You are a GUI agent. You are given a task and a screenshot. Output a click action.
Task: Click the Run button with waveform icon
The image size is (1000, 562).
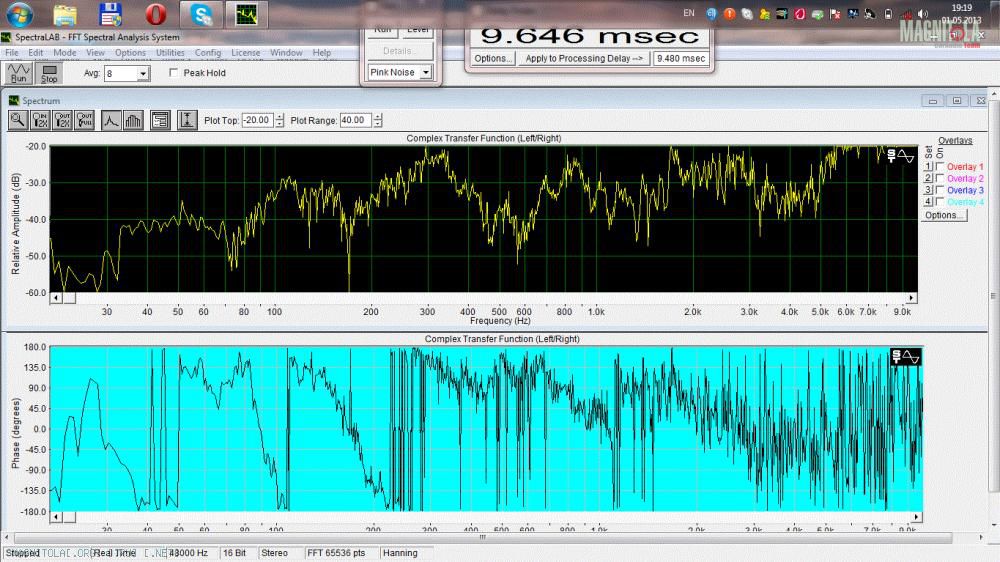(x=18, y=73)
